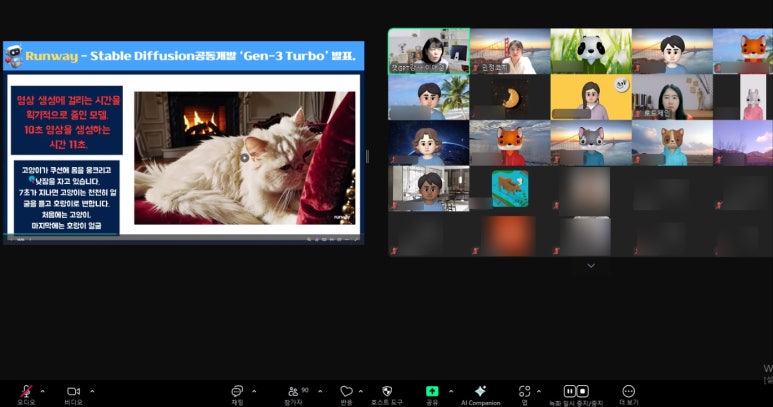Expand apps caret beside 앱
Viewport: 773px width, 407px height.
click(x=538, y=391)
